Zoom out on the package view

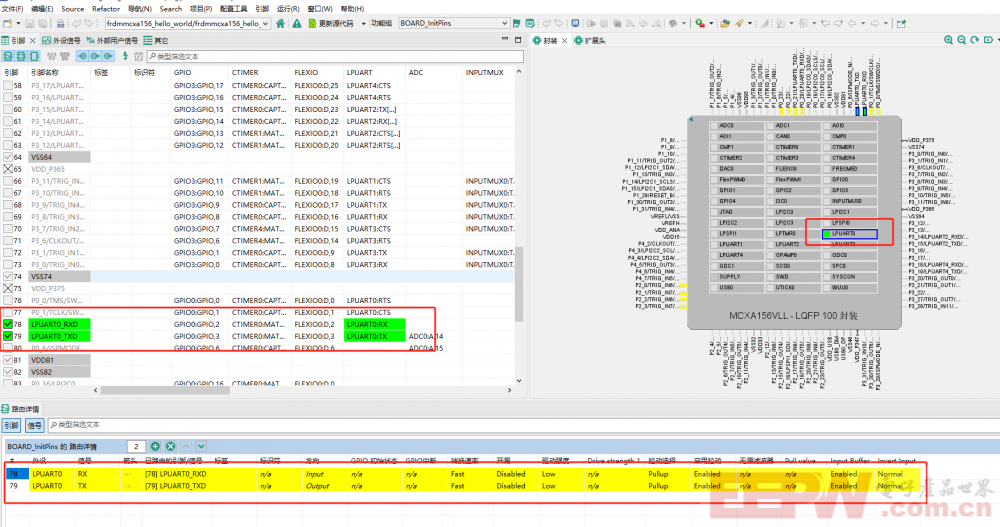pyautogui.click(x=962, y=40)
